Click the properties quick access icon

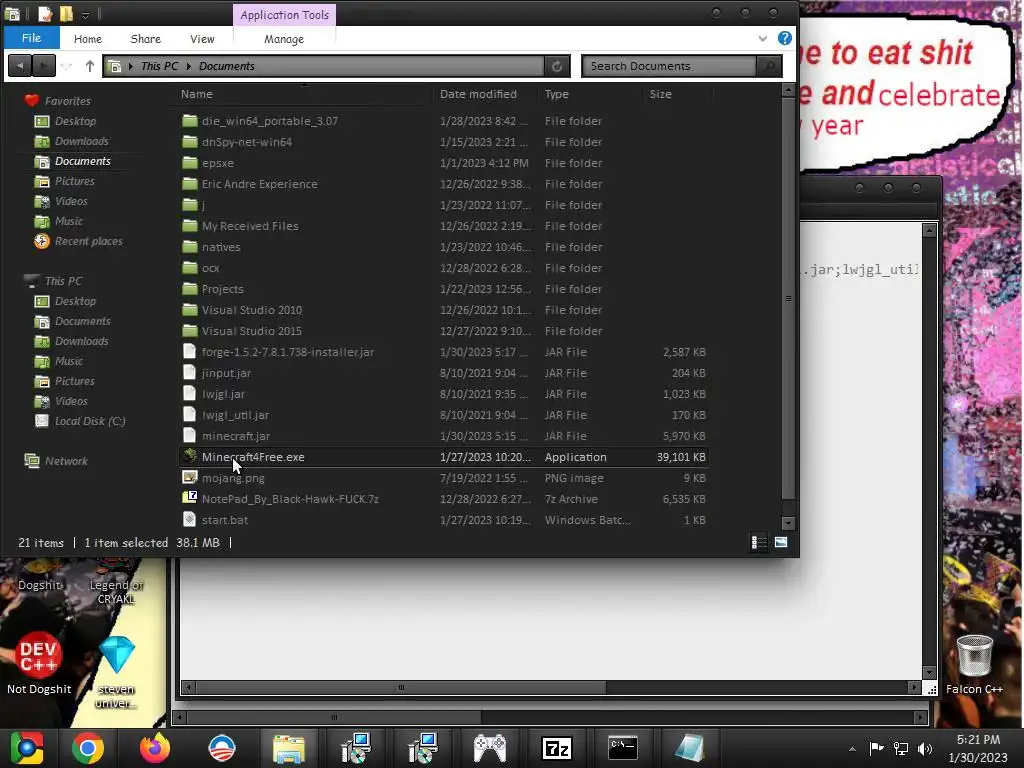(x=44, y=14)
